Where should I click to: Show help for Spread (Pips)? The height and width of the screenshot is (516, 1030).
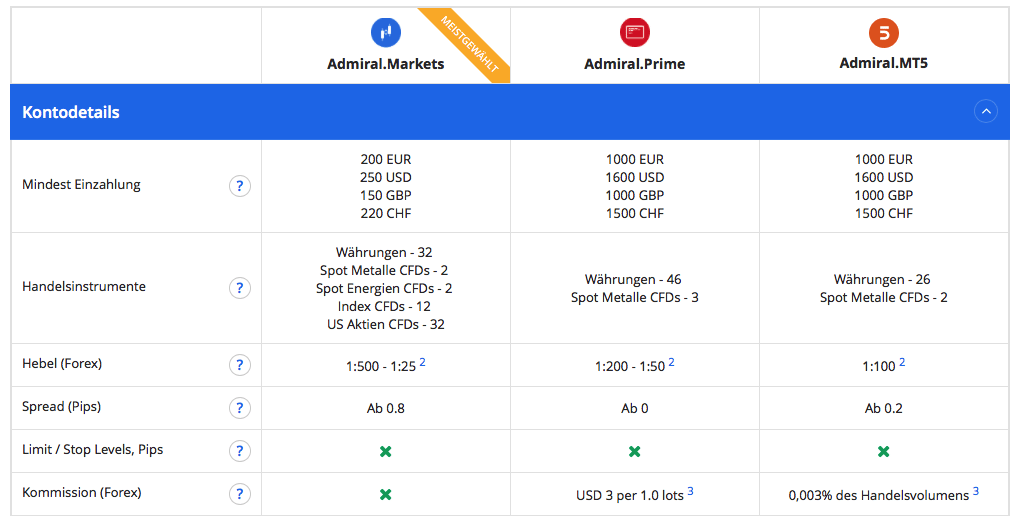pos(240,408)
